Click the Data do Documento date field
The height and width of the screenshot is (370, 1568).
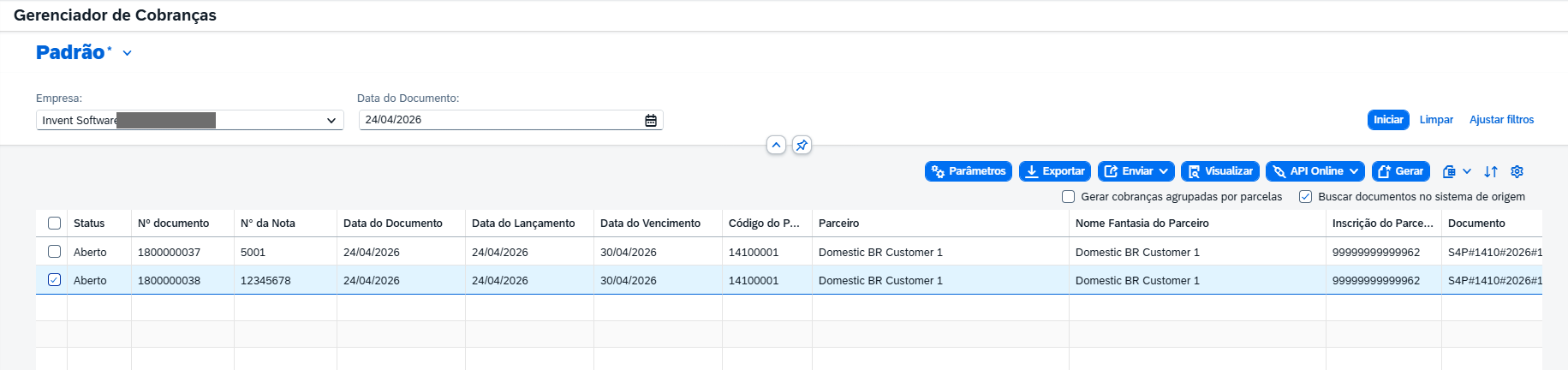[x=510, y=120]
